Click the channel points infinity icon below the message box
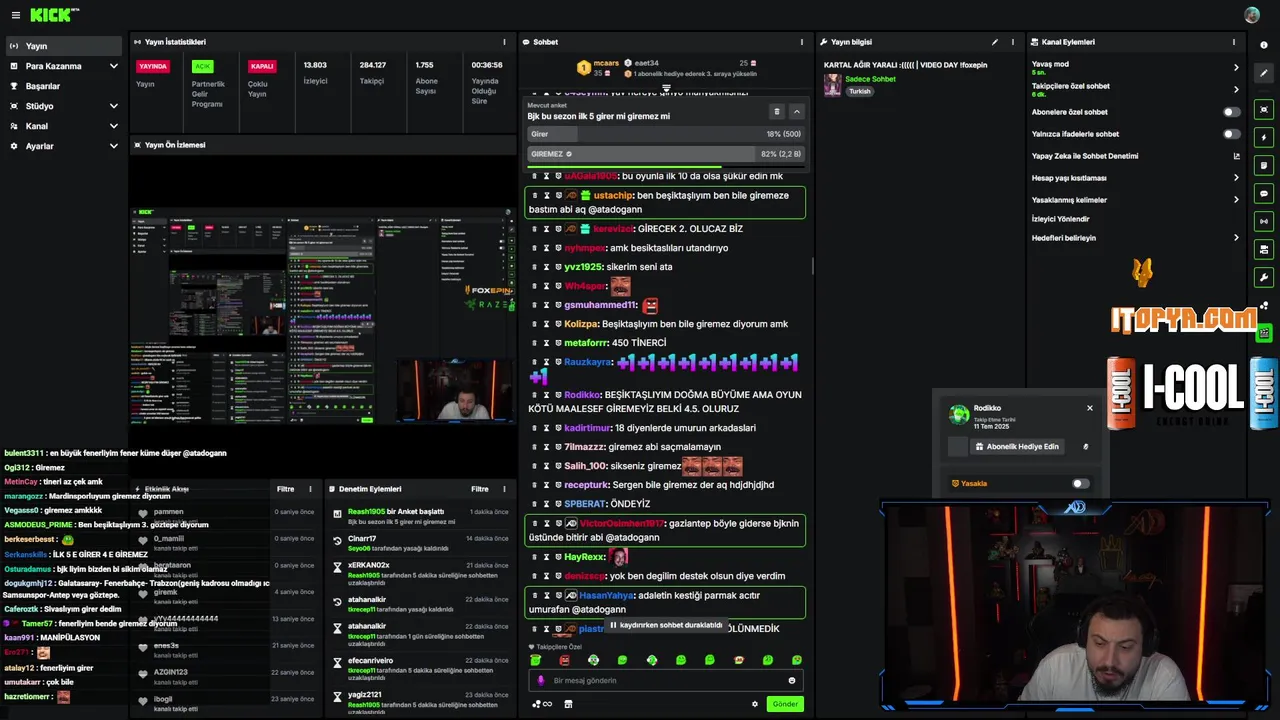 click(542, 704)
